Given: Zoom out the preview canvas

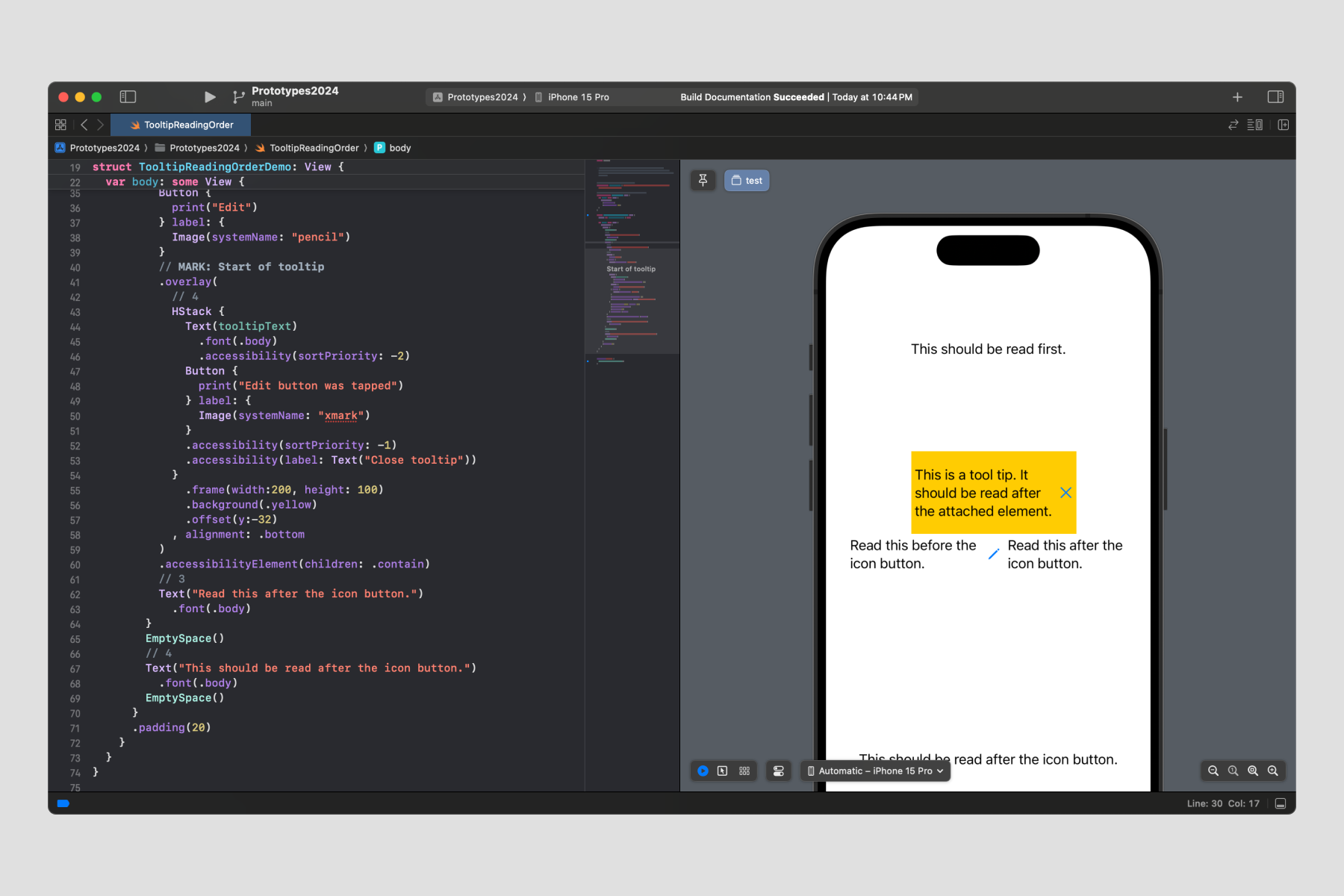Looking at the screenshot, I should (x=1213, y=771).
